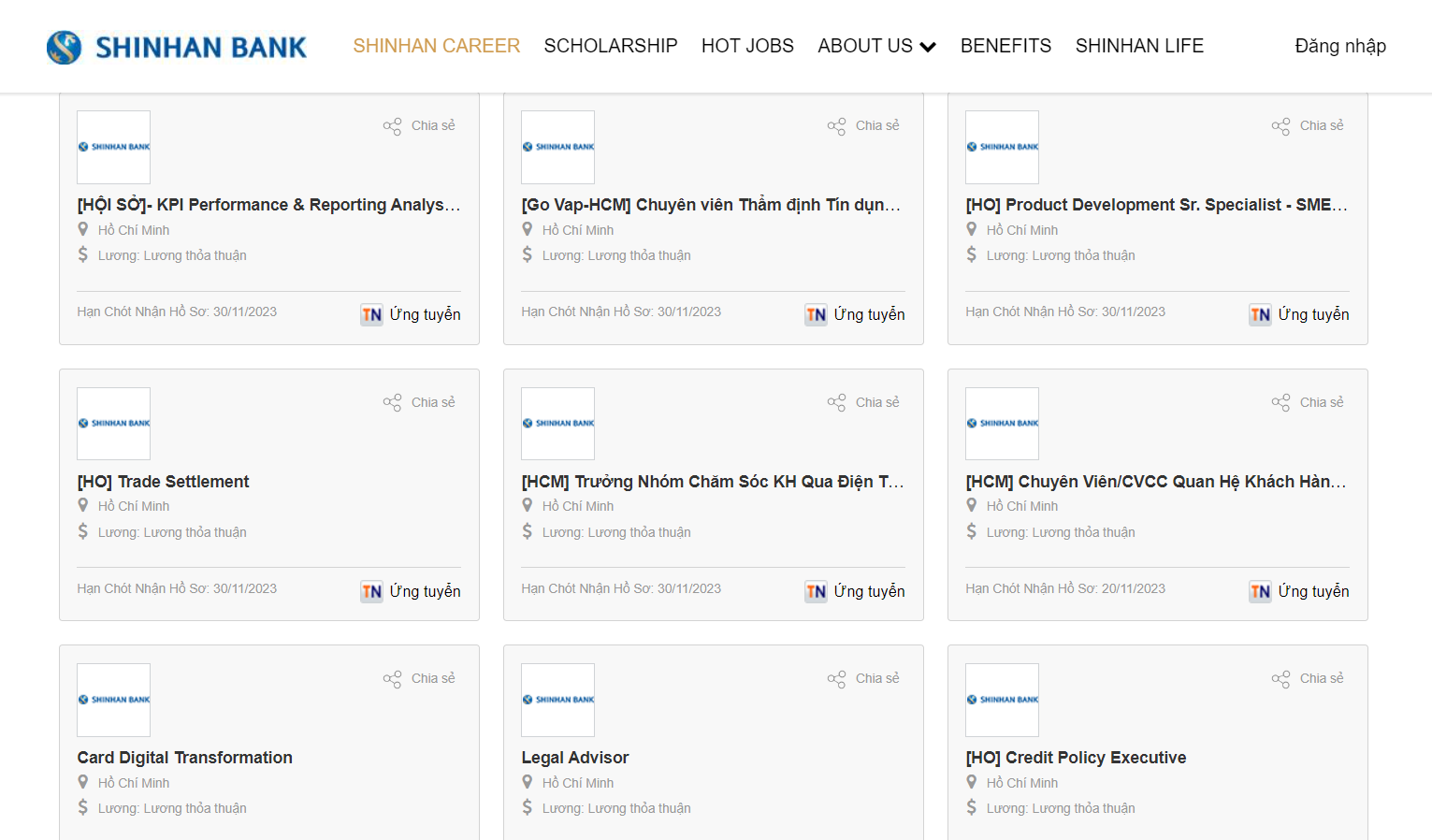
Task: Click the Đăng nhập login link
Action: (1340, 46)
